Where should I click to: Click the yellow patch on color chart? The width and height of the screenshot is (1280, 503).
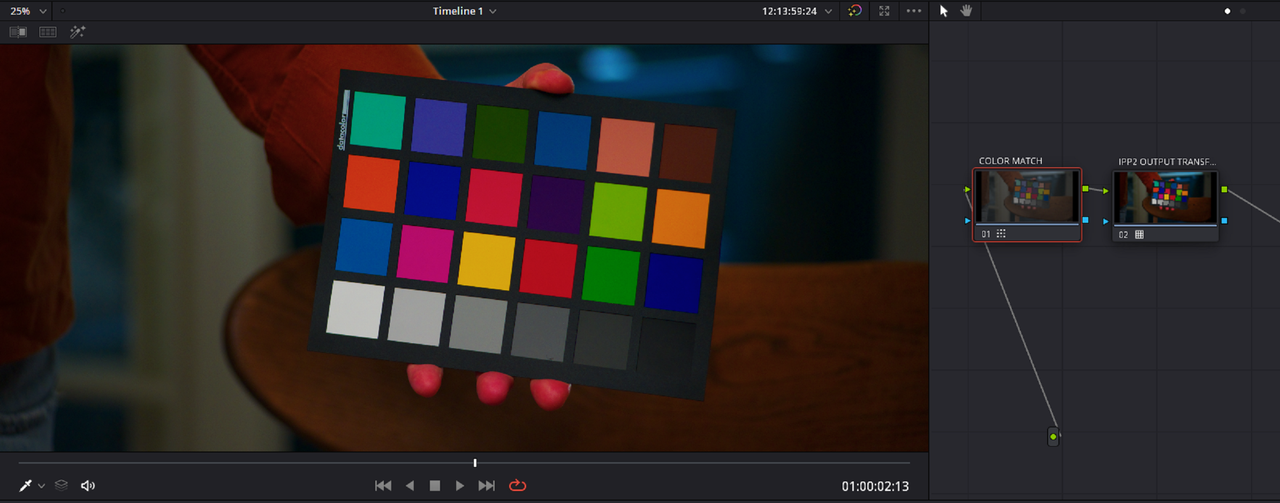pos(487,261)
